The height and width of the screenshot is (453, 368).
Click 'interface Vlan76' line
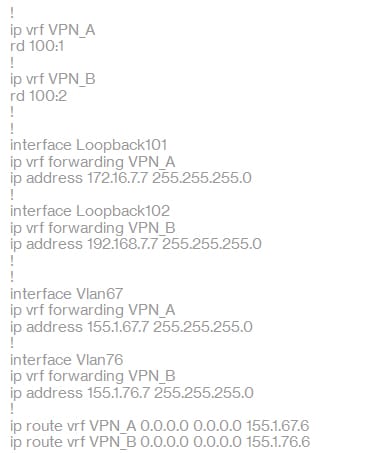(x=67, y=360)
